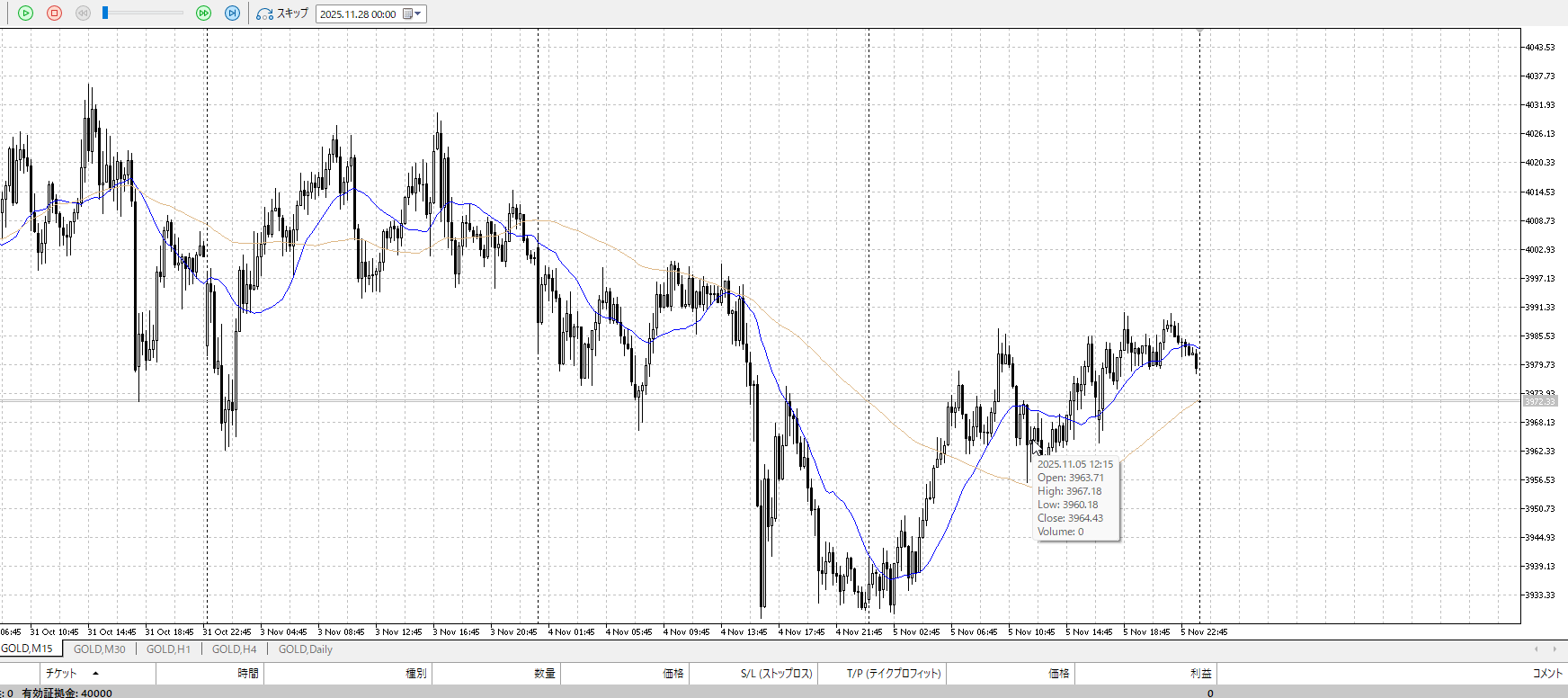The image size is (1568, 698).
Task: Switch to the GOLD,M30 chart tab
Action: point(99,649)
